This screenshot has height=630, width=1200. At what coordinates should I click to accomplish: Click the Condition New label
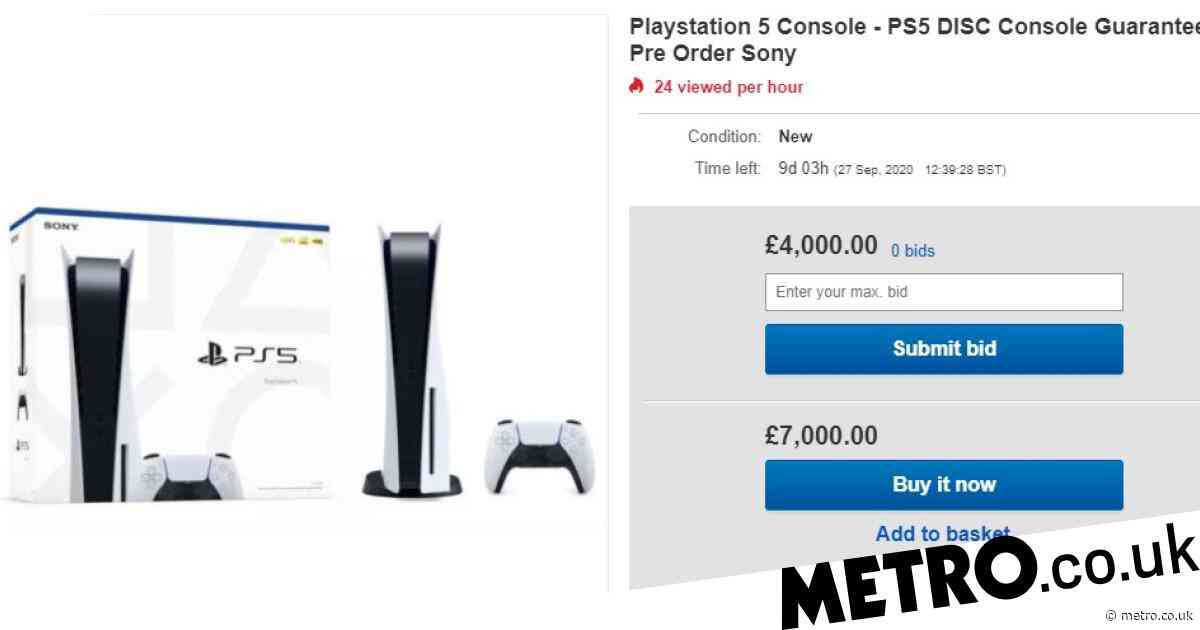point(750,136)
